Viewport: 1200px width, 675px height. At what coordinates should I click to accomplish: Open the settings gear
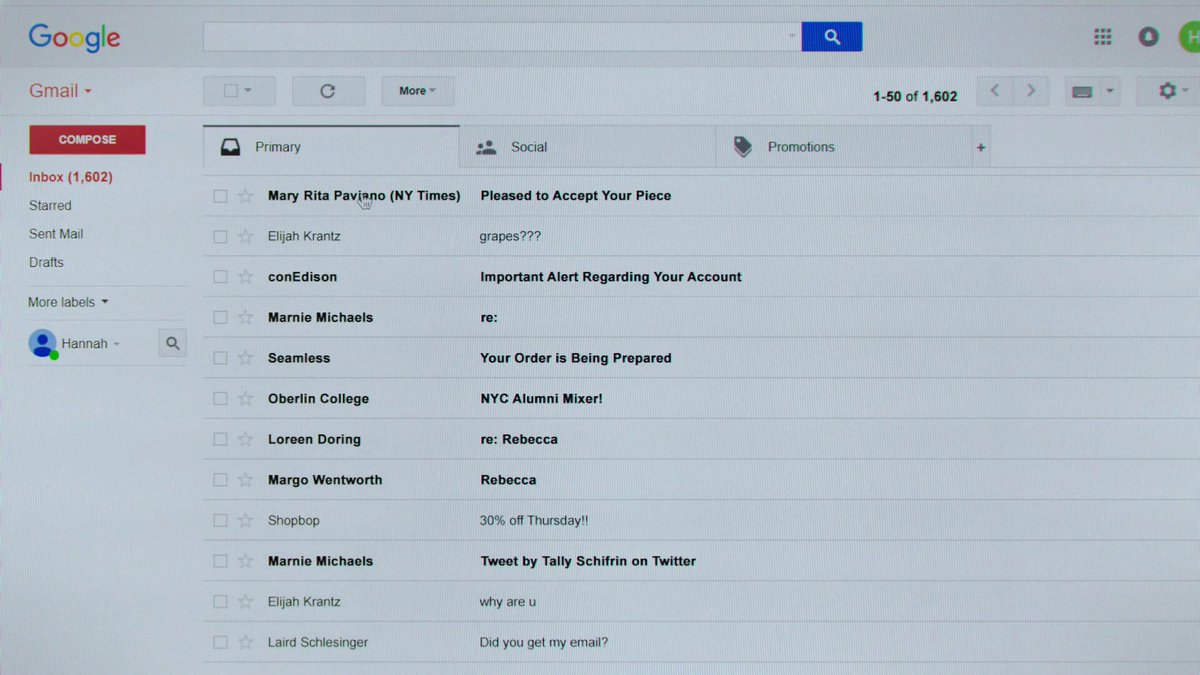[1167, 91]
